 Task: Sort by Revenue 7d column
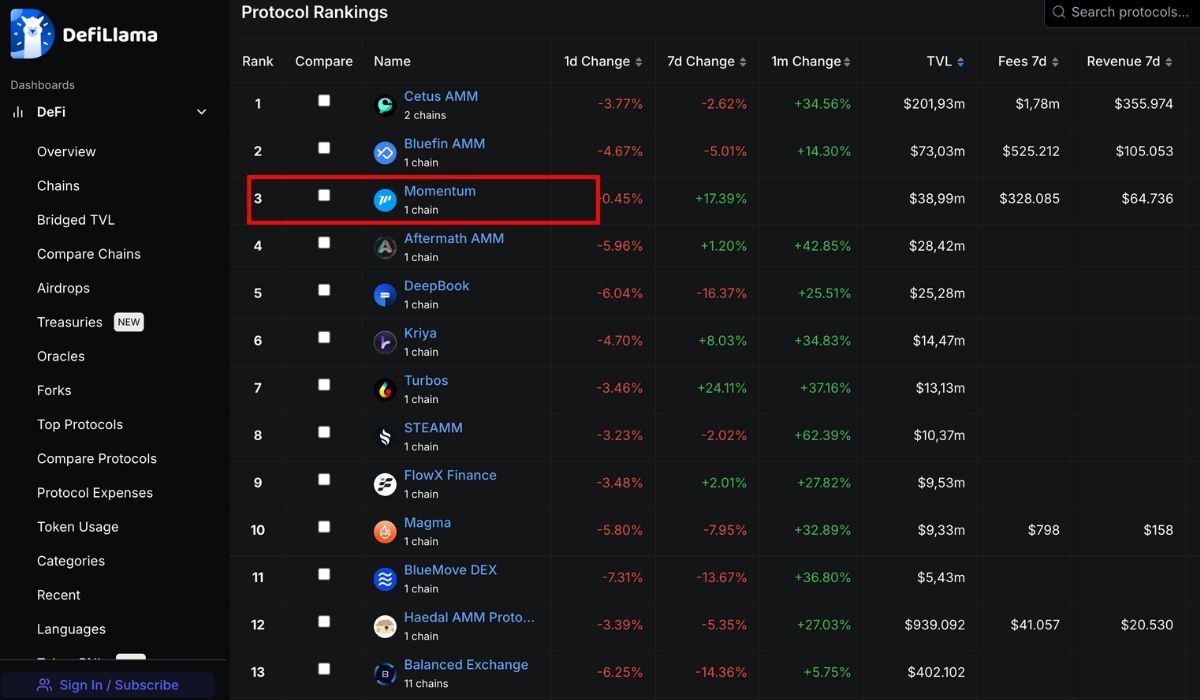click(1130, 61)
